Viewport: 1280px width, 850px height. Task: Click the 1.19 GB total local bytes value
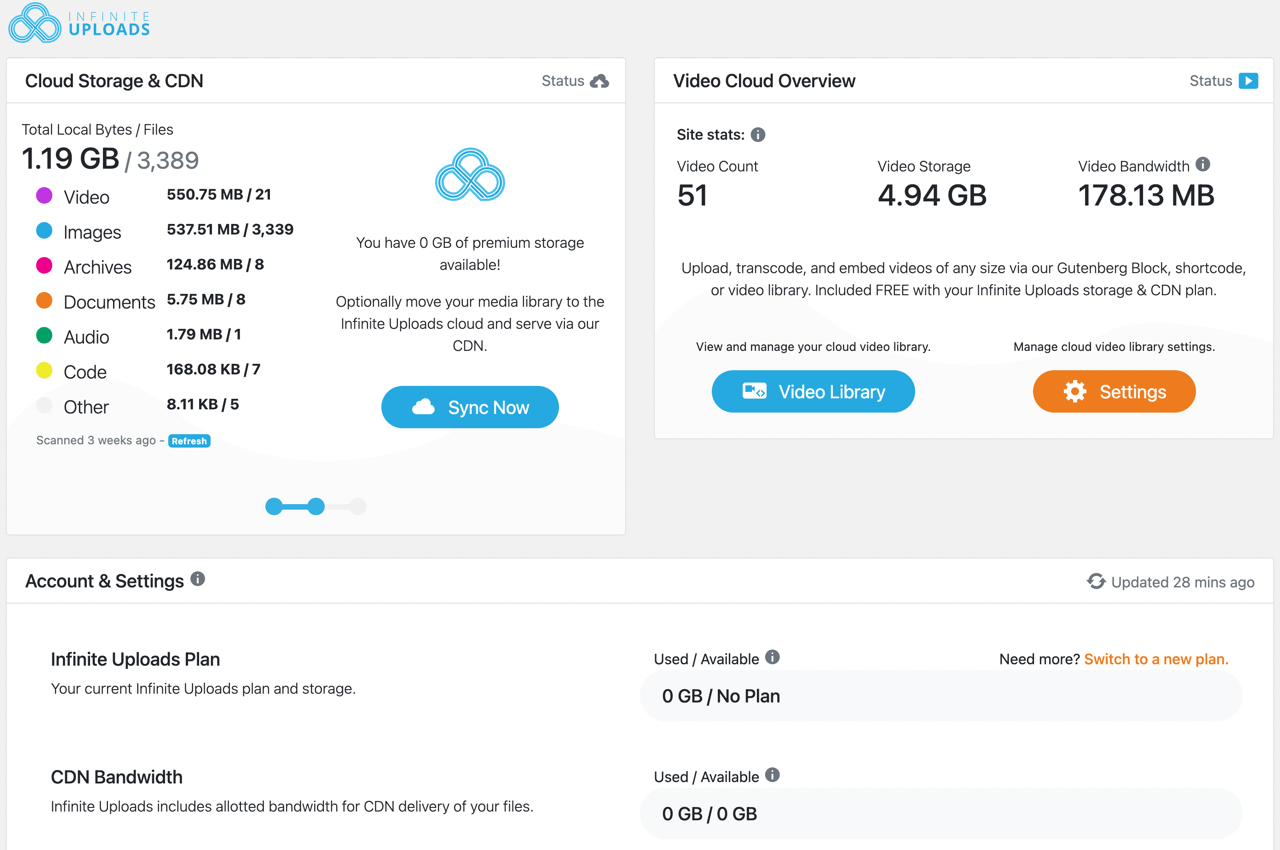click(70, 159)
